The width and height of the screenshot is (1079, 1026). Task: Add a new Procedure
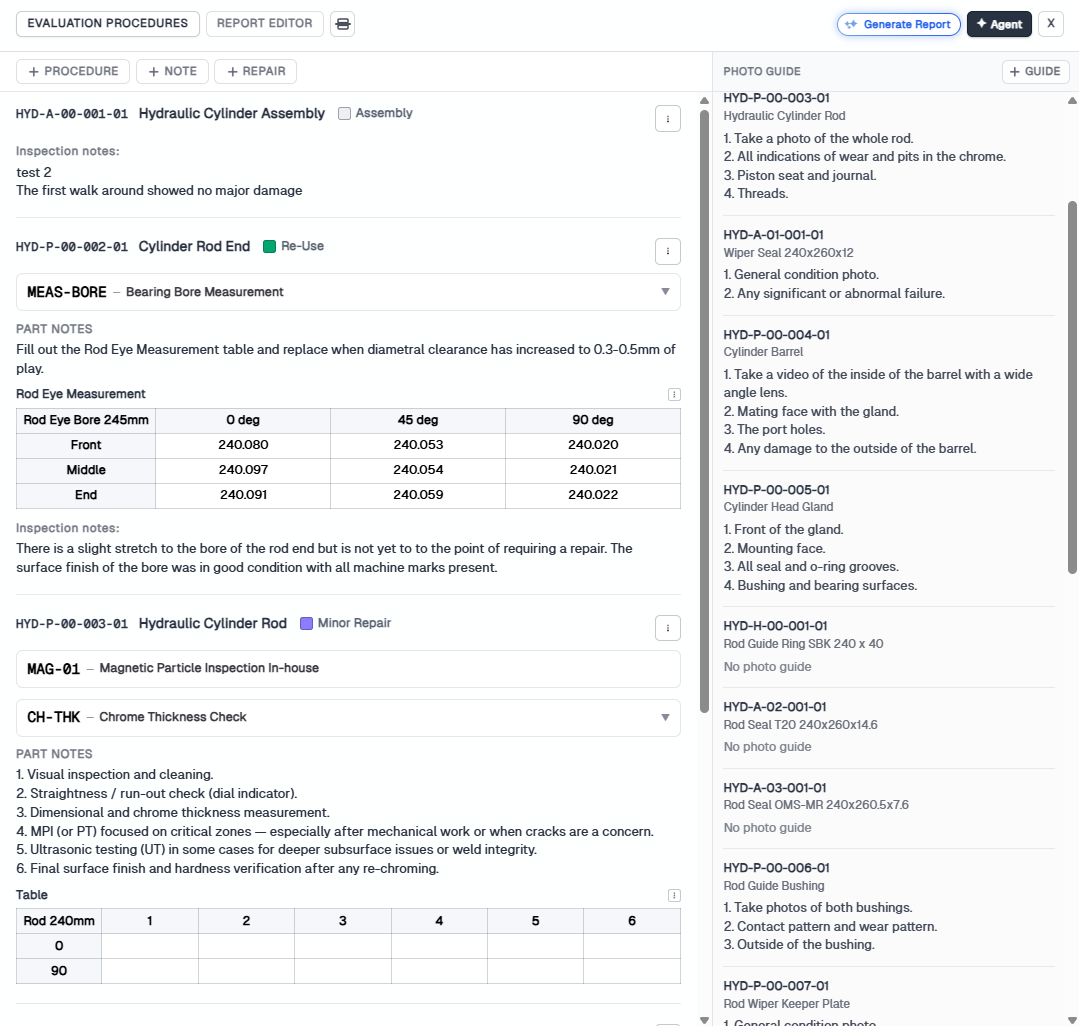[73, 72]
